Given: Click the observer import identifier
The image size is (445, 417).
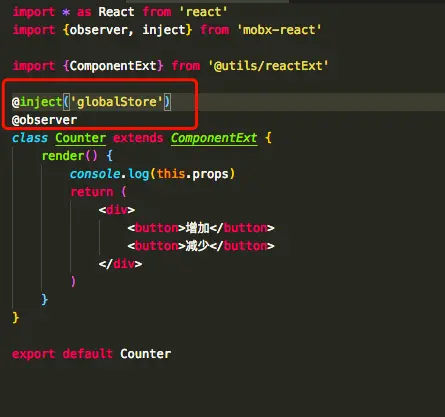Looking at the screenshot, I should (x=98, y=30).
